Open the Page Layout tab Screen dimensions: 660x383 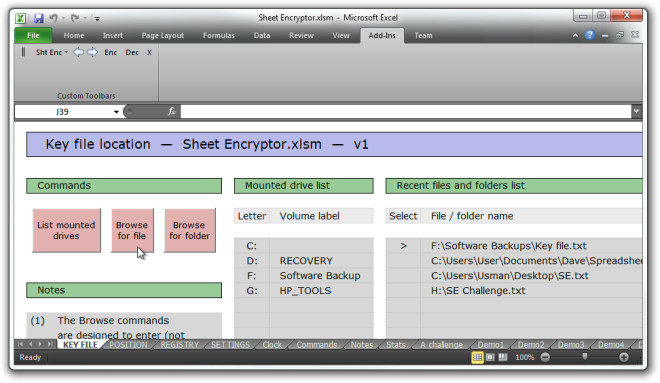coord(162,35)
